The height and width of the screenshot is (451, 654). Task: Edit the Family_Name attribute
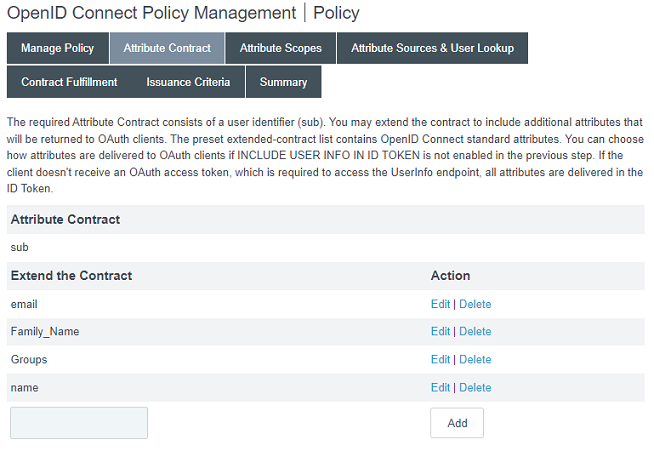(x=440, y=331)
